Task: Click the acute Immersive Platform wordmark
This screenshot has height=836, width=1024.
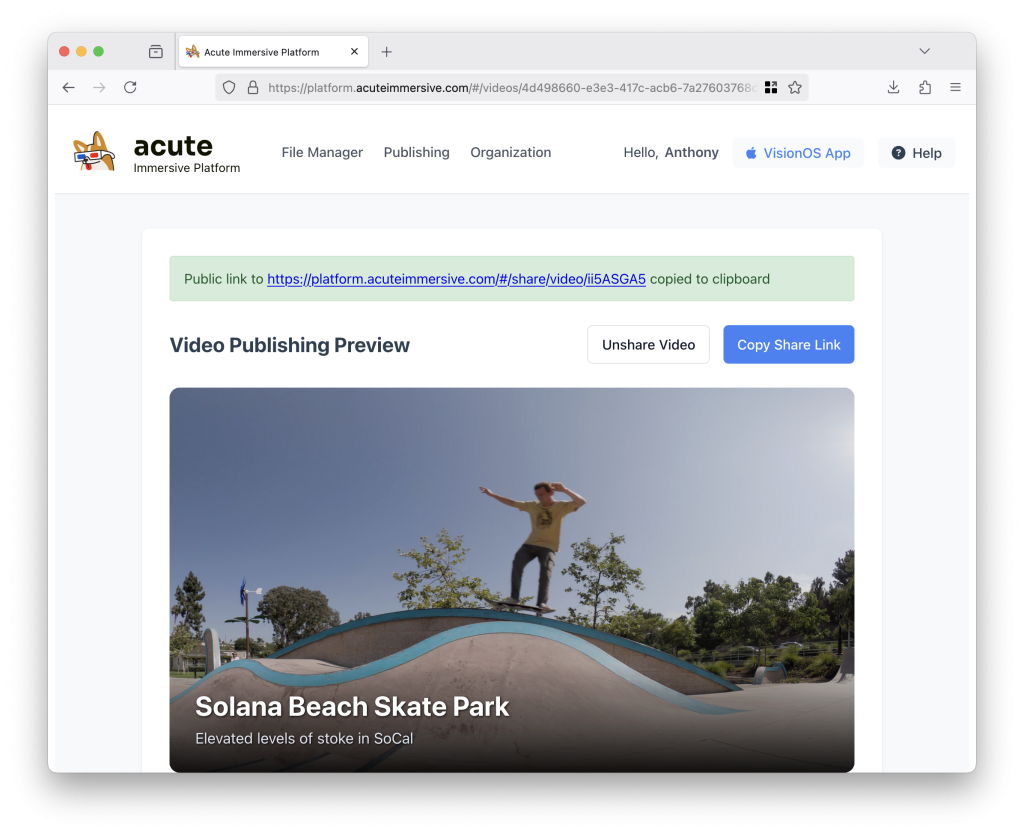Action: pyautogui.click(x=187, y=153)
